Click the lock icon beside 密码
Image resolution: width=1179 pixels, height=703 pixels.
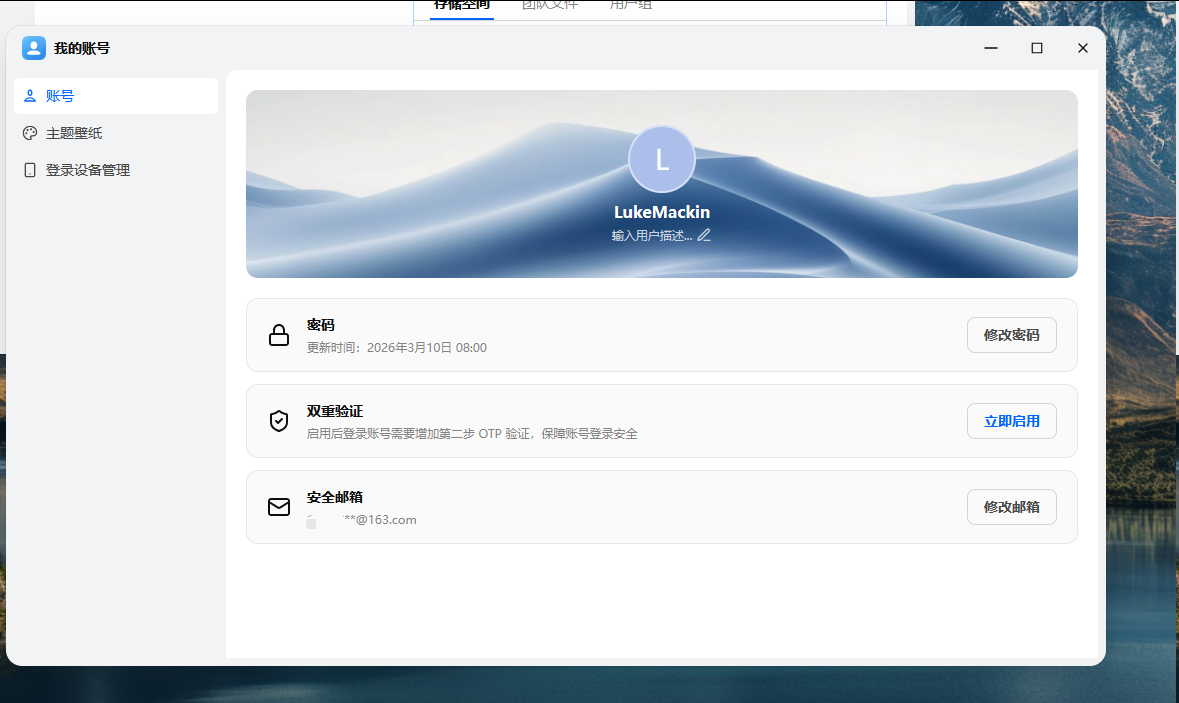coord(278,335)
